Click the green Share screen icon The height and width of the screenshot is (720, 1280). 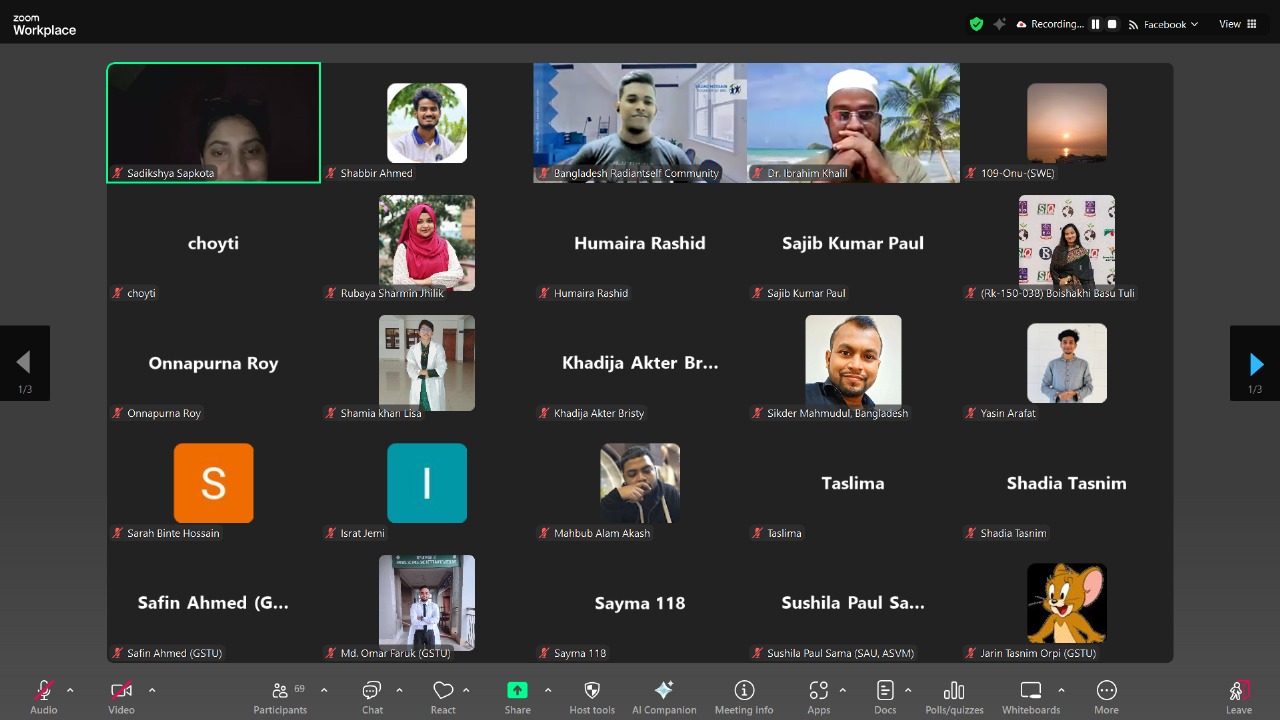click(517, 690)
